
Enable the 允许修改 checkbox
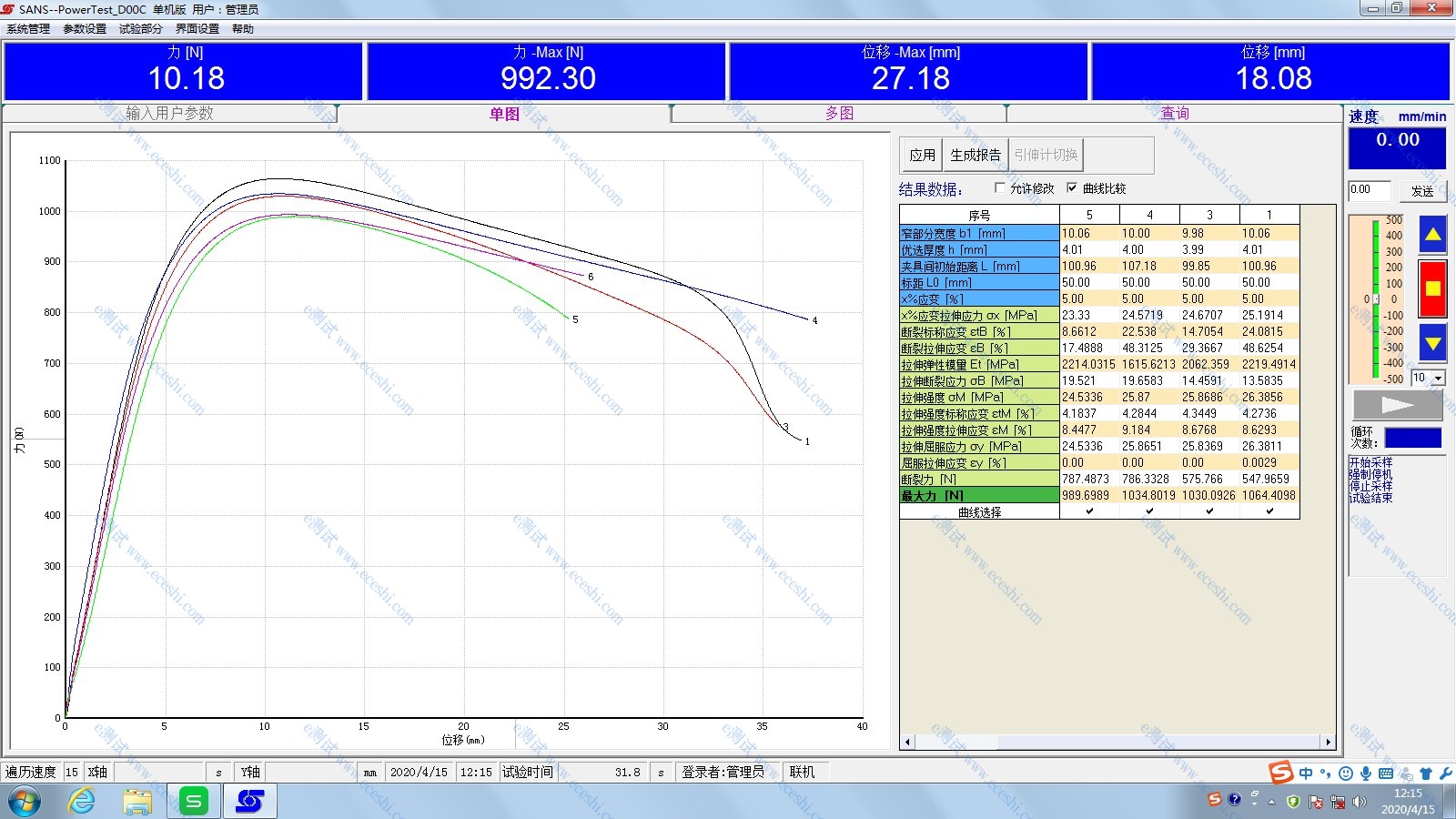1000,188
